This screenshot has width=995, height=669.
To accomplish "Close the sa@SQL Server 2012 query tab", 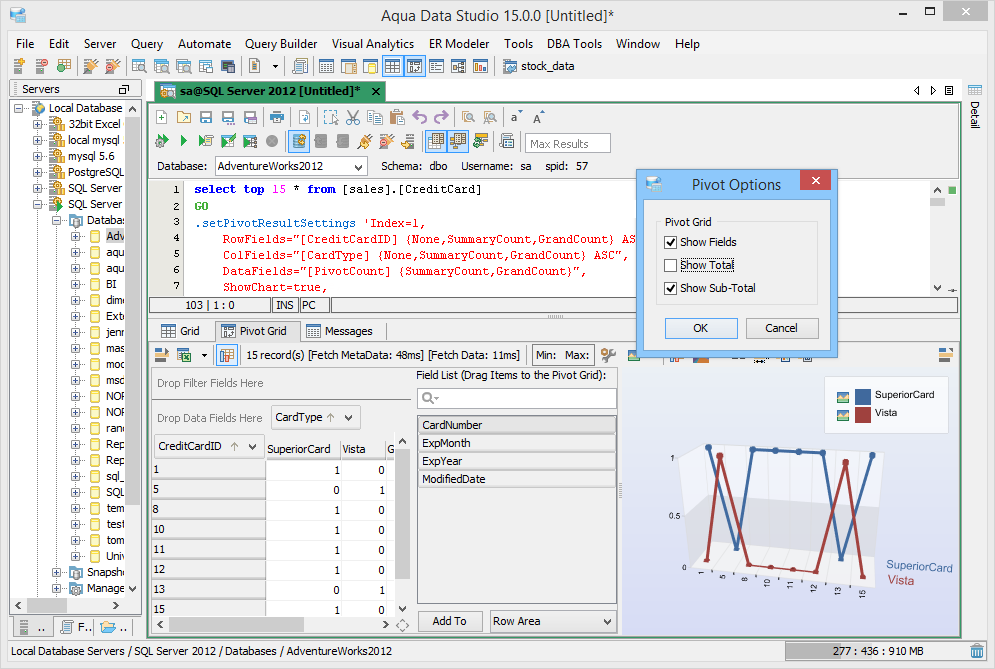I will pyautogui.click(x=376, y=91).
